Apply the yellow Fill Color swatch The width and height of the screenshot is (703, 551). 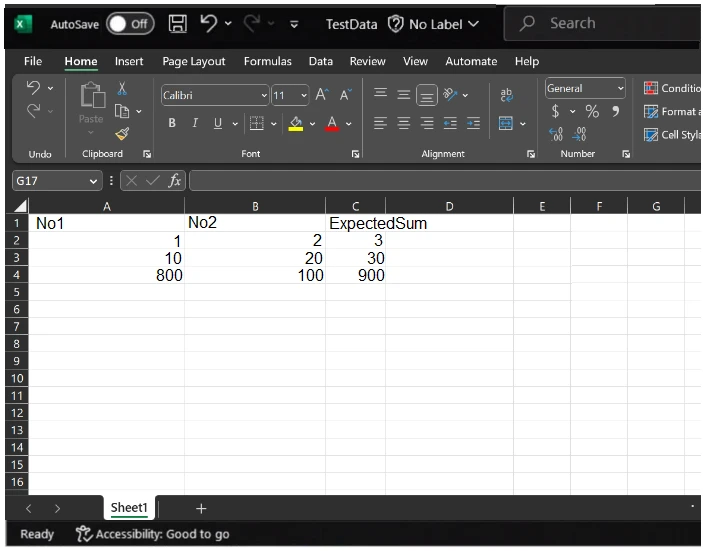click(295, 124)
